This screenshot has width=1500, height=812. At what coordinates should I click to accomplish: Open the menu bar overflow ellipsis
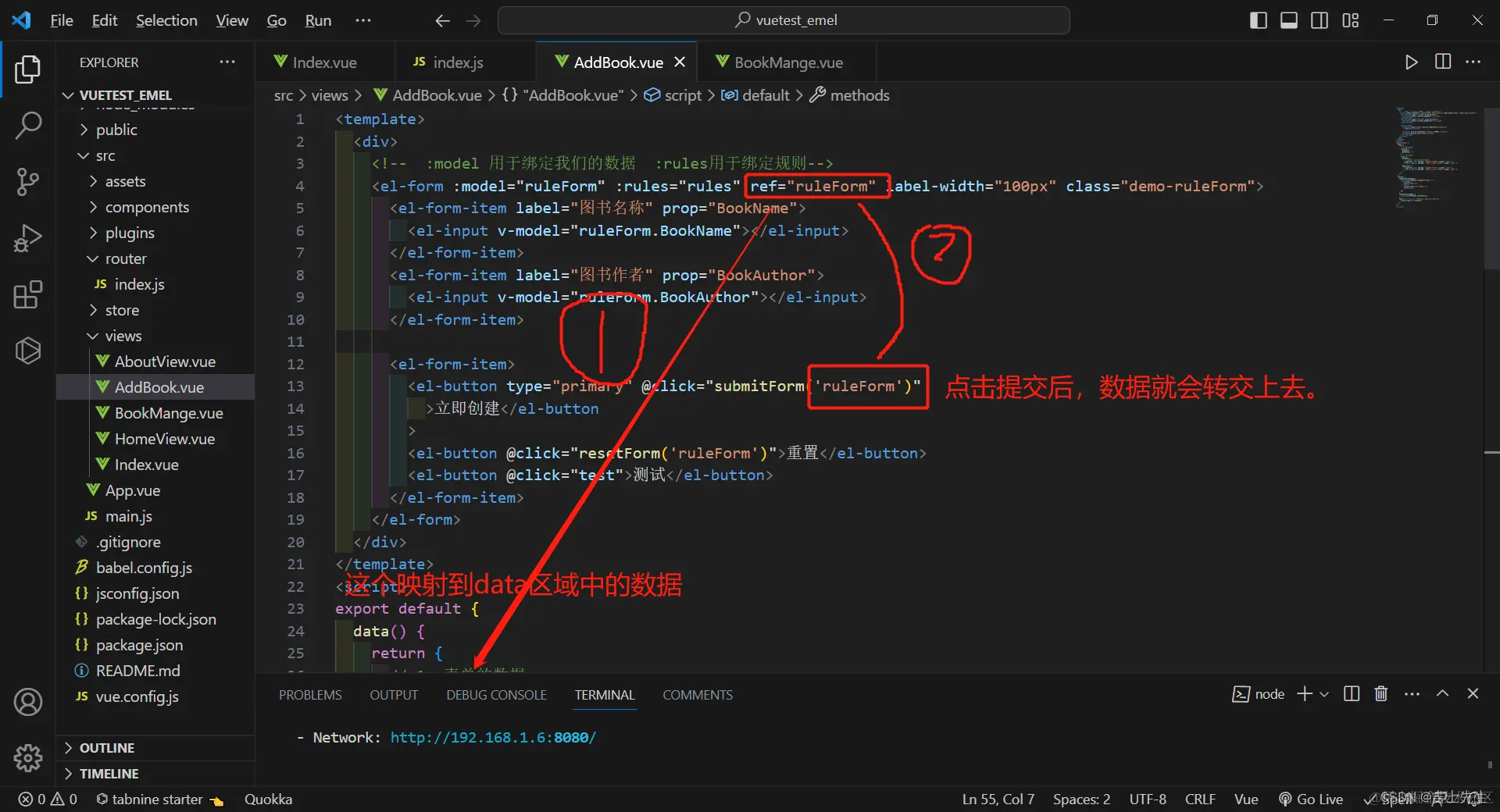pyautogui.click(x=362, y=21)
